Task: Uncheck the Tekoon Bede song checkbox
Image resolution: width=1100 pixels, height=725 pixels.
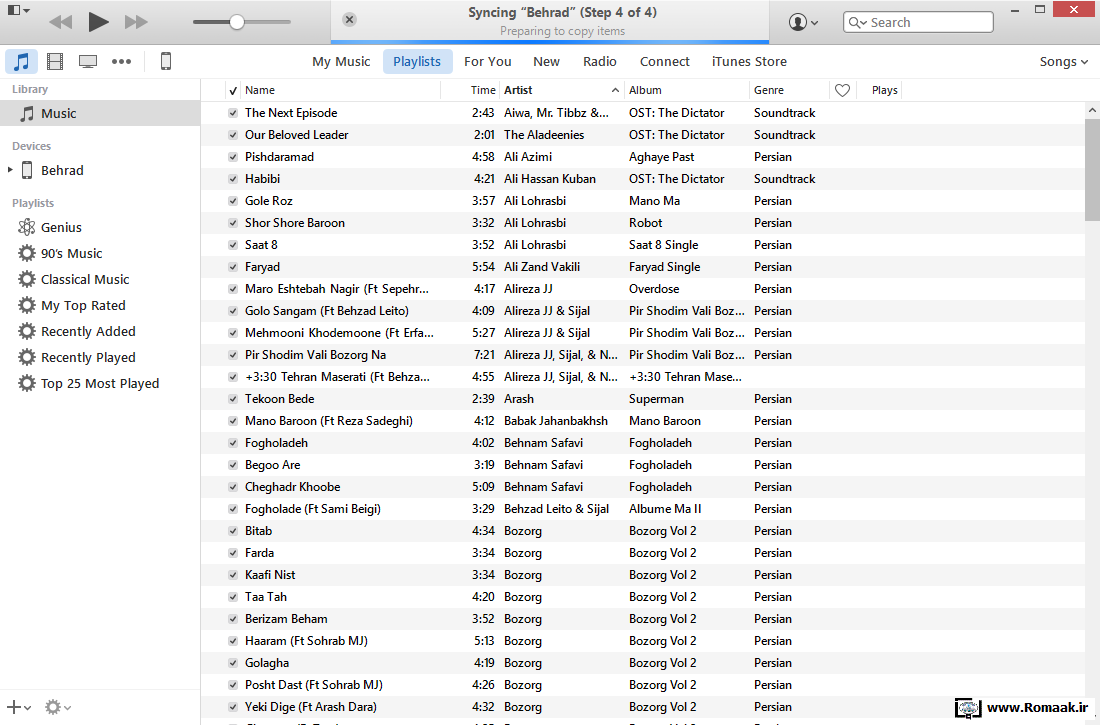Action: pos(233,399)
